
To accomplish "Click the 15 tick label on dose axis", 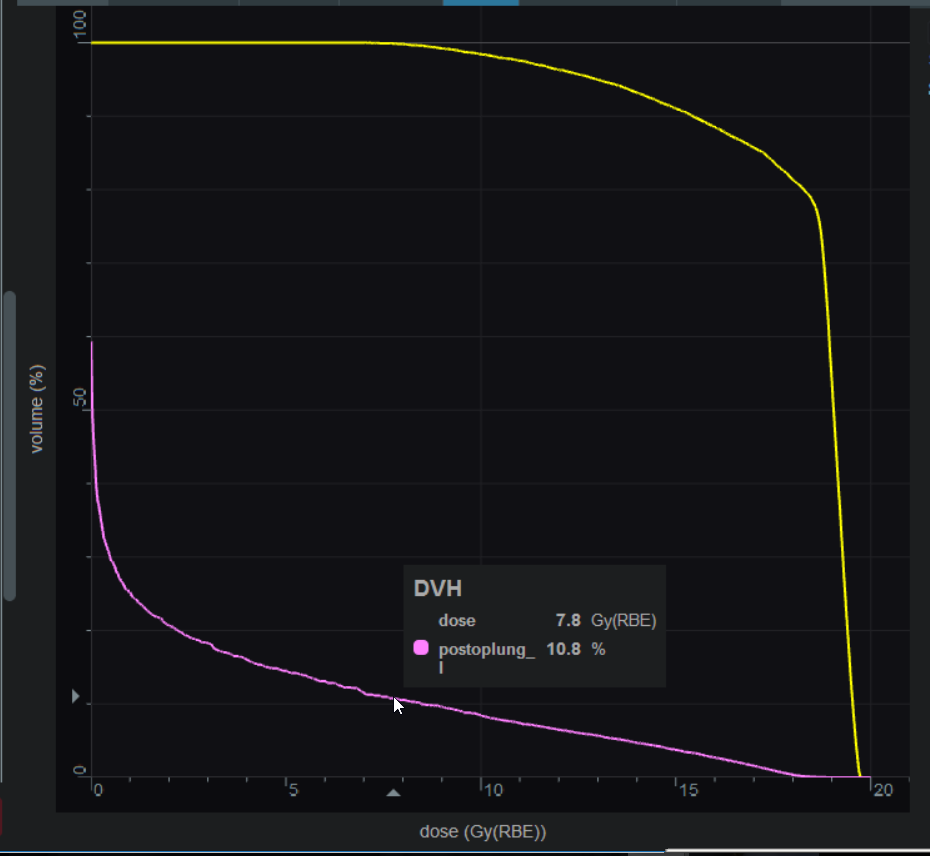I will [687, 791].
